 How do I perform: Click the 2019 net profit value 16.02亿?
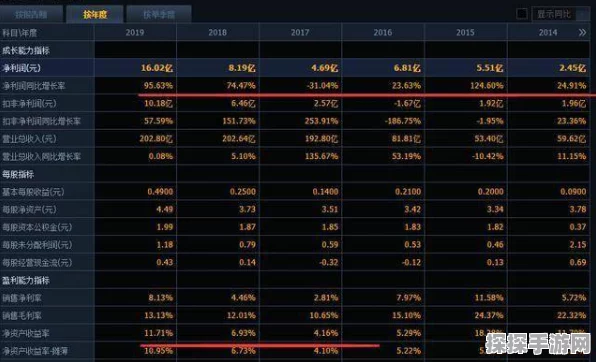click(157, 68)
